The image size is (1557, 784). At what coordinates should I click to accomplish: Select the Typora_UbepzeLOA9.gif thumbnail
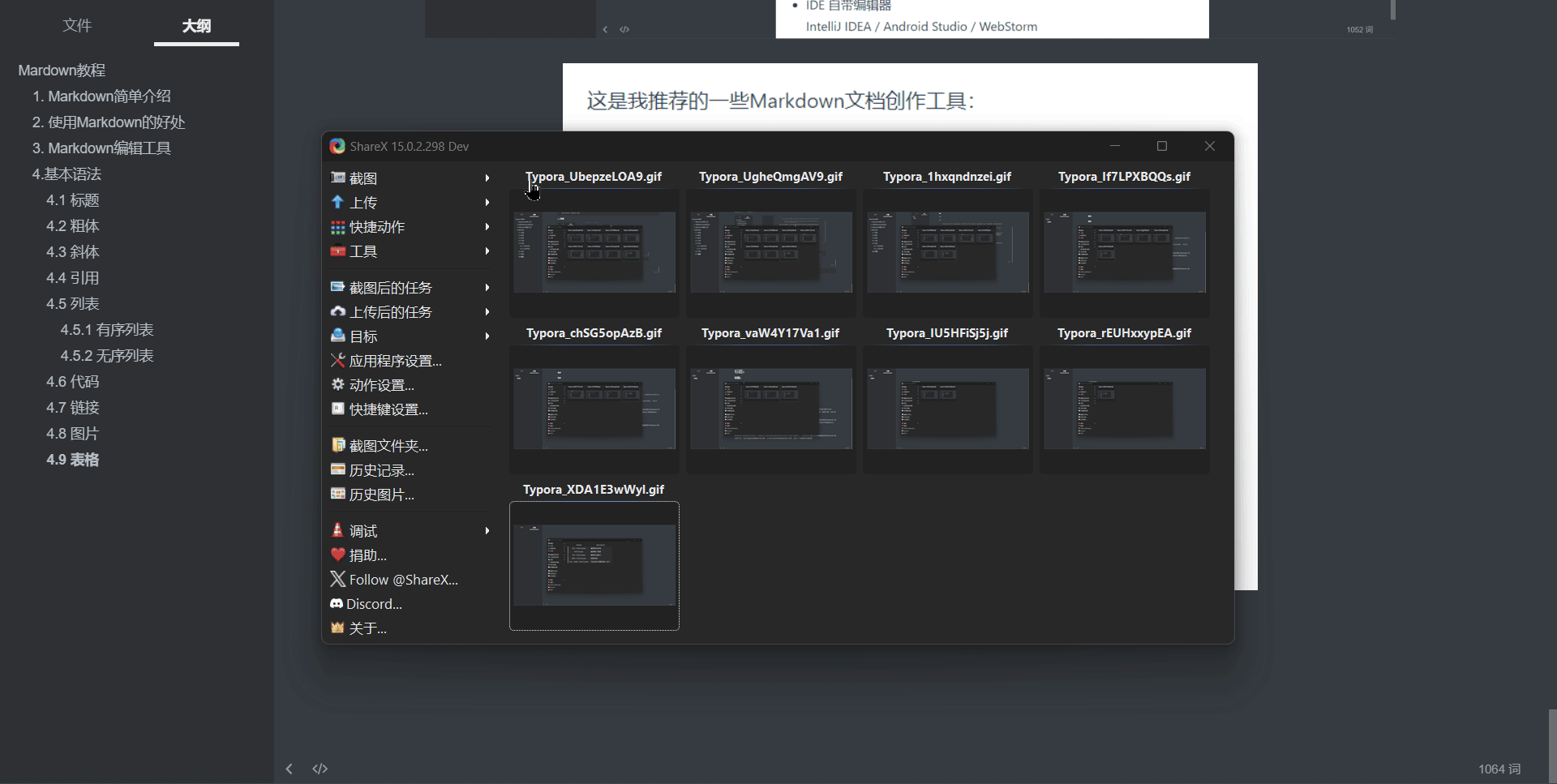point(594,252)
